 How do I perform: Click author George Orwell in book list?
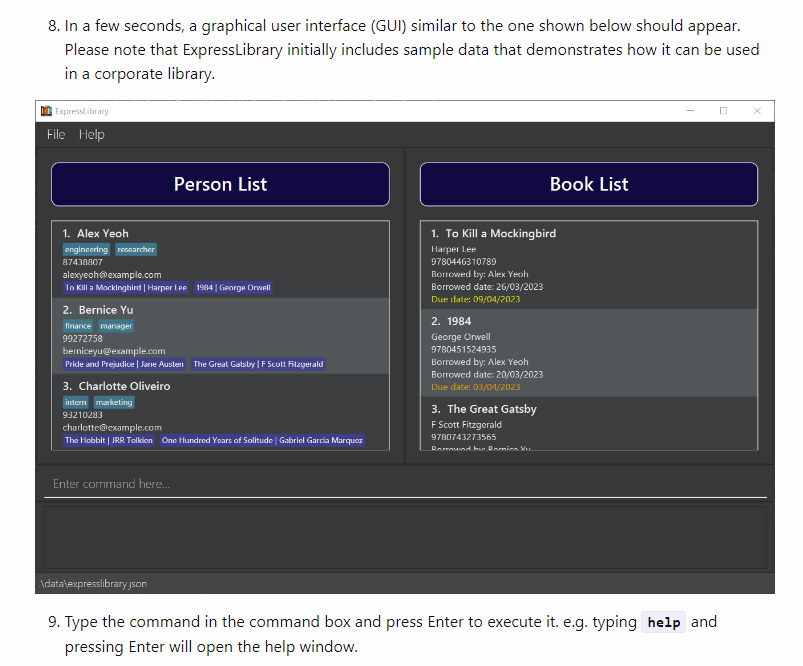coord(460,337)
